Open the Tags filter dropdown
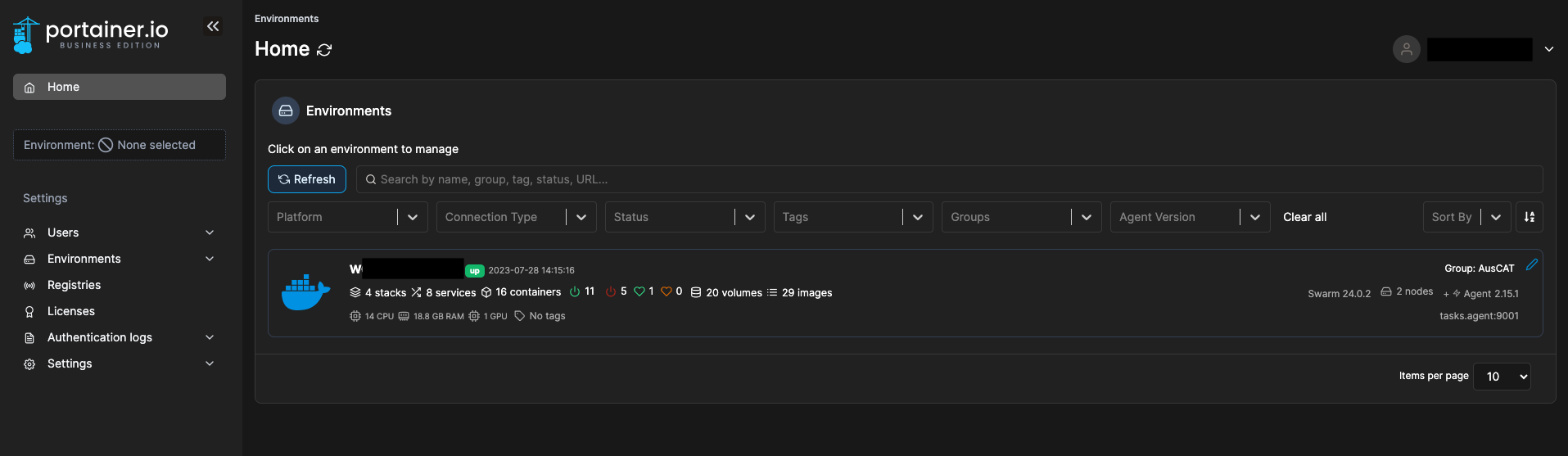1568x456 pixels. pos(853,217)
